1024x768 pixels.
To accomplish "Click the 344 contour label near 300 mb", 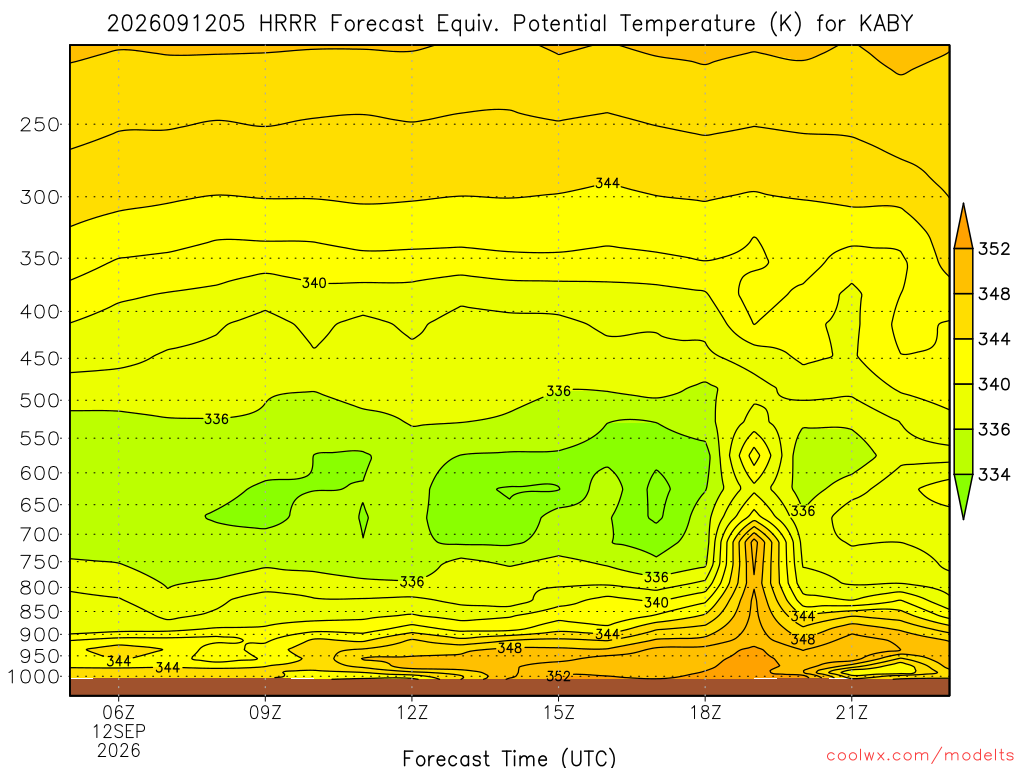I will click(x=607, y=184).
